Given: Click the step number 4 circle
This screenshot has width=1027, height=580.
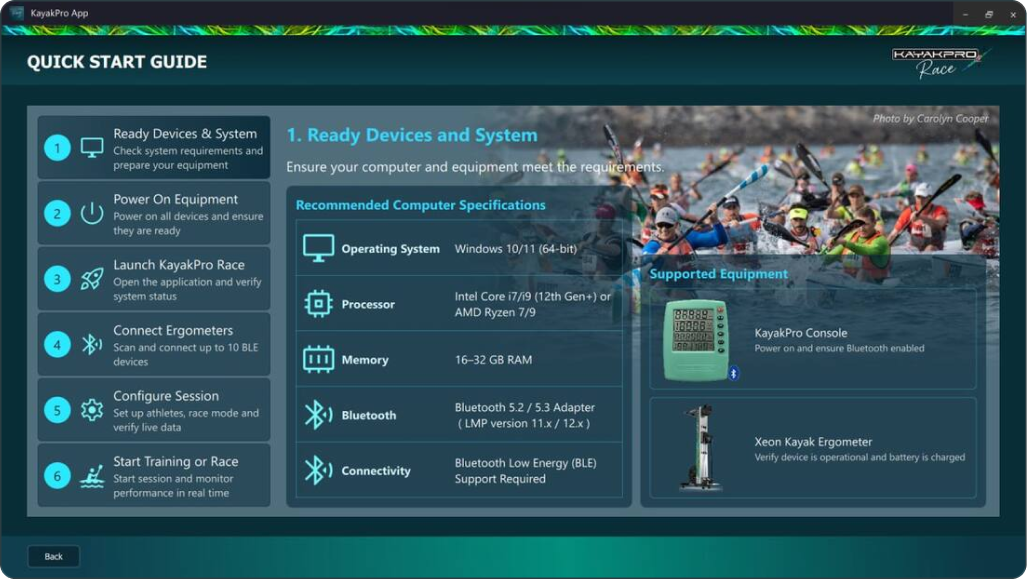Looking at the screenshot, I should 57,344.
